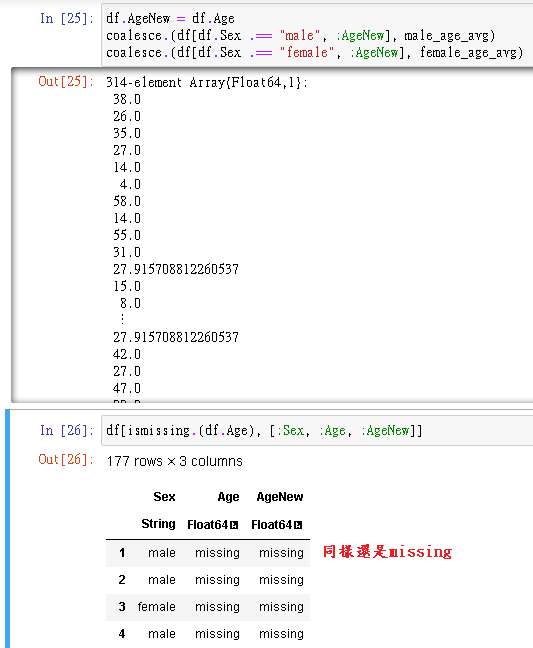Click the ':AgeNew' symbol in cell 26
The height and width of the screenshot is (648, 533).
385,431
